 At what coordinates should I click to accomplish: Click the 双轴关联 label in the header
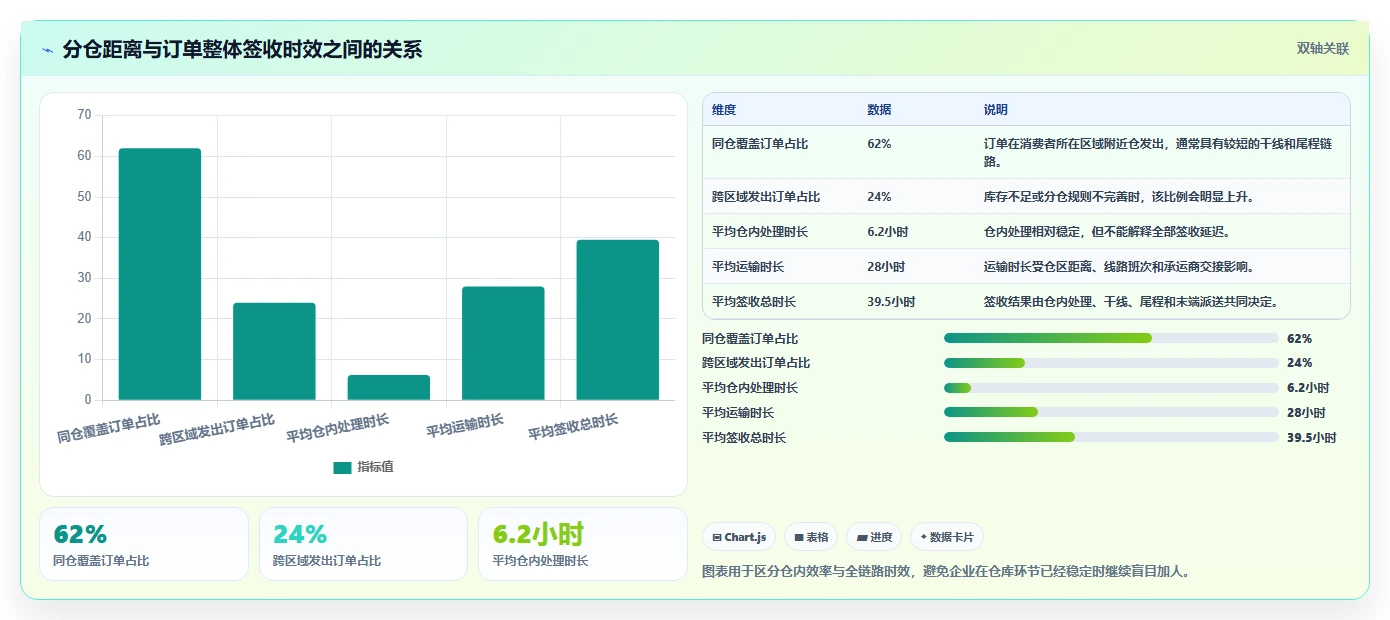[1323, 49]
